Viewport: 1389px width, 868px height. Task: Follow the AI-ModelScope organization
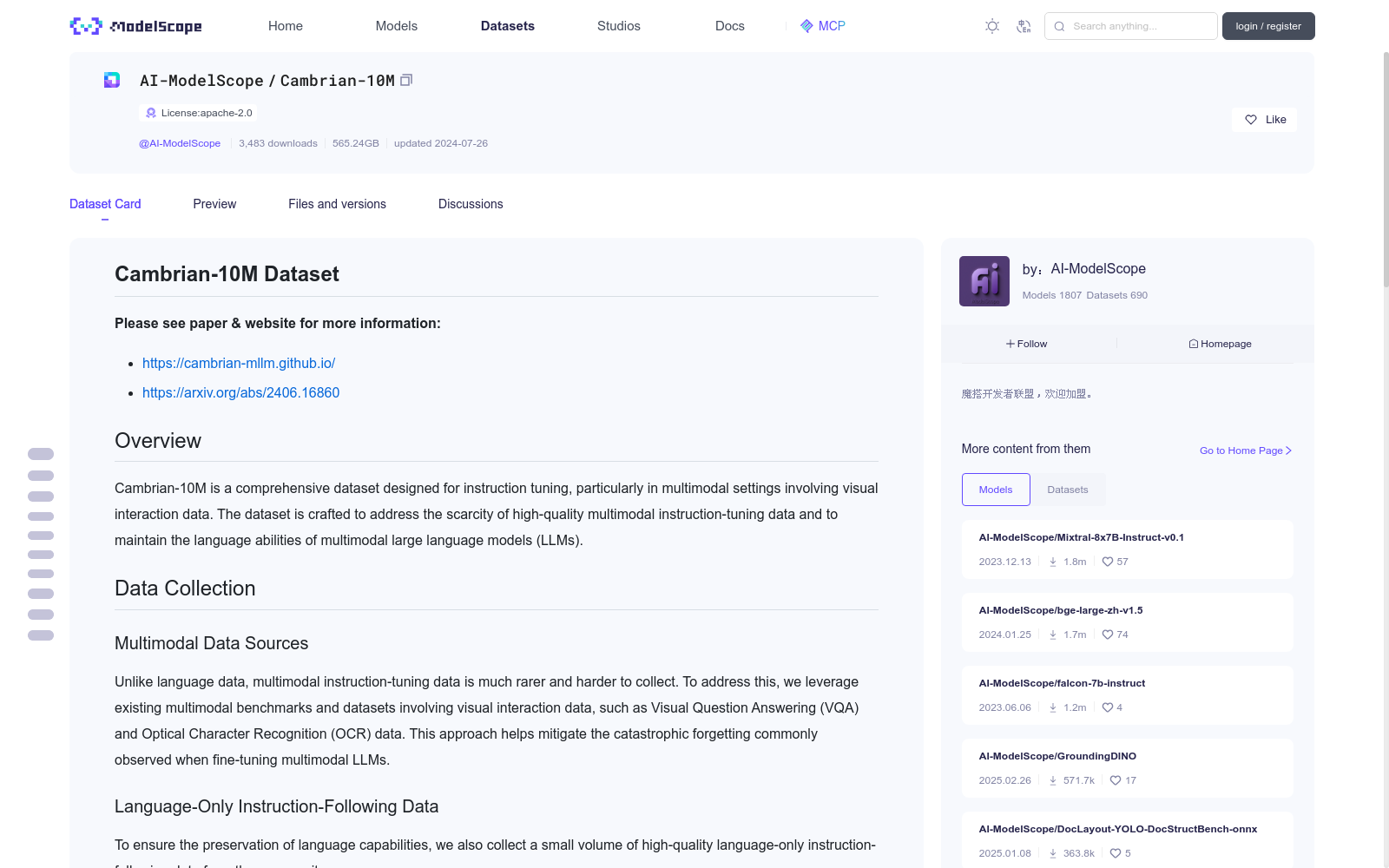click(1027, 344)
